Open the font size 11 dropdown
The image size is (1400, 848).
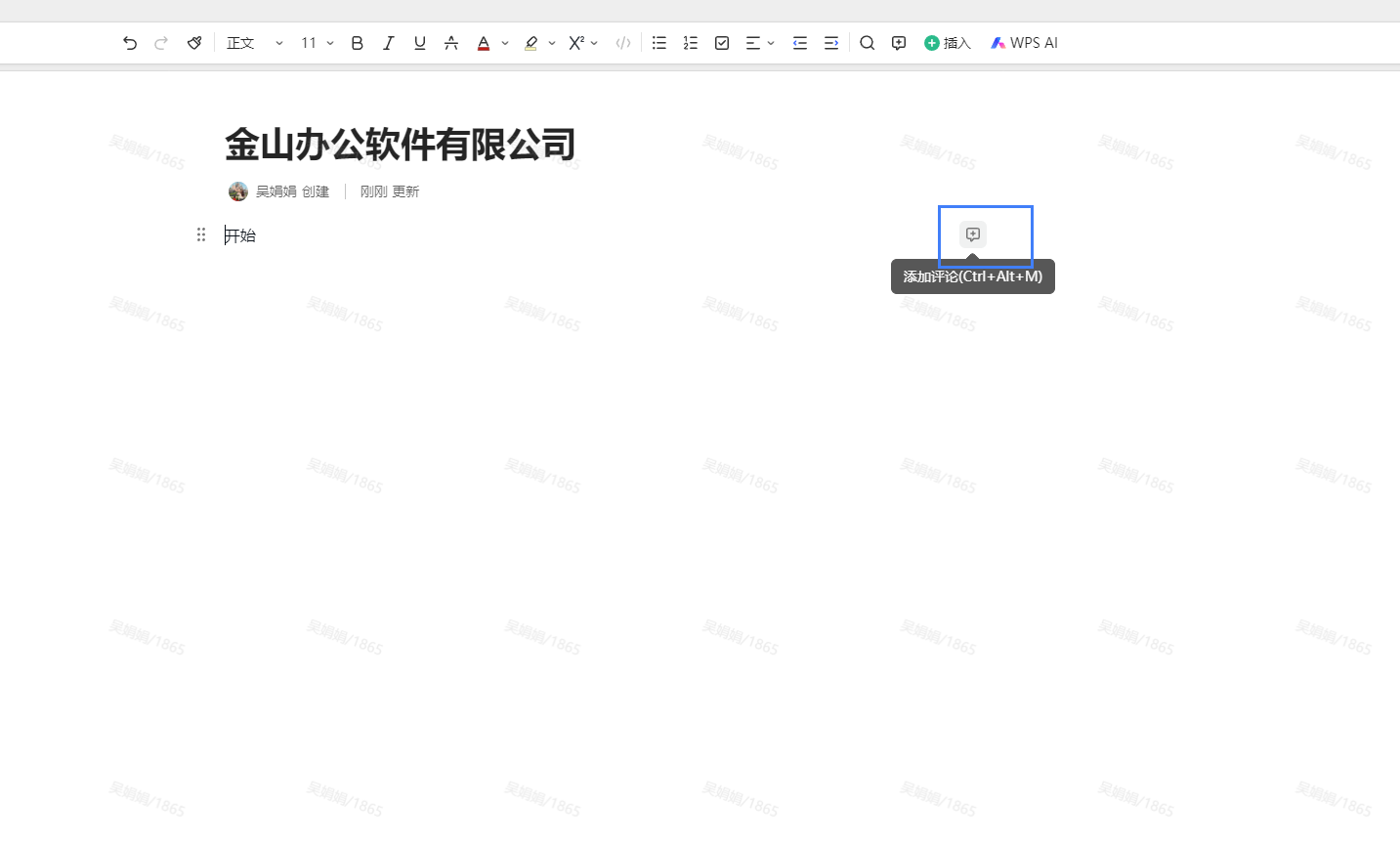(318, 43)
